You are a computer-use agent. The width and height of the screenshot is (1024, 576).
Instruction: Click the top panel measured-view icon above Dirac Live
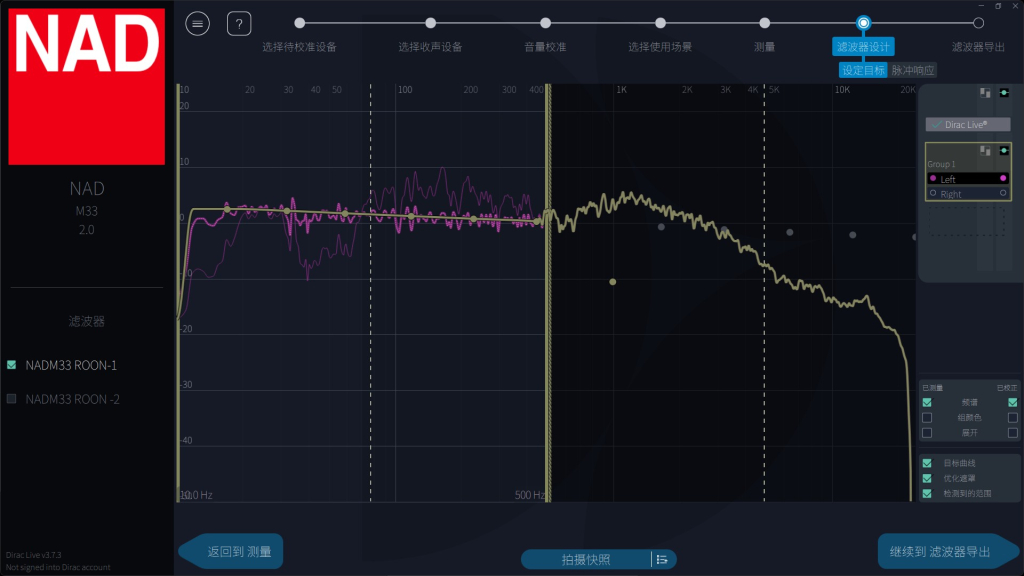click(x=985, y=93)
